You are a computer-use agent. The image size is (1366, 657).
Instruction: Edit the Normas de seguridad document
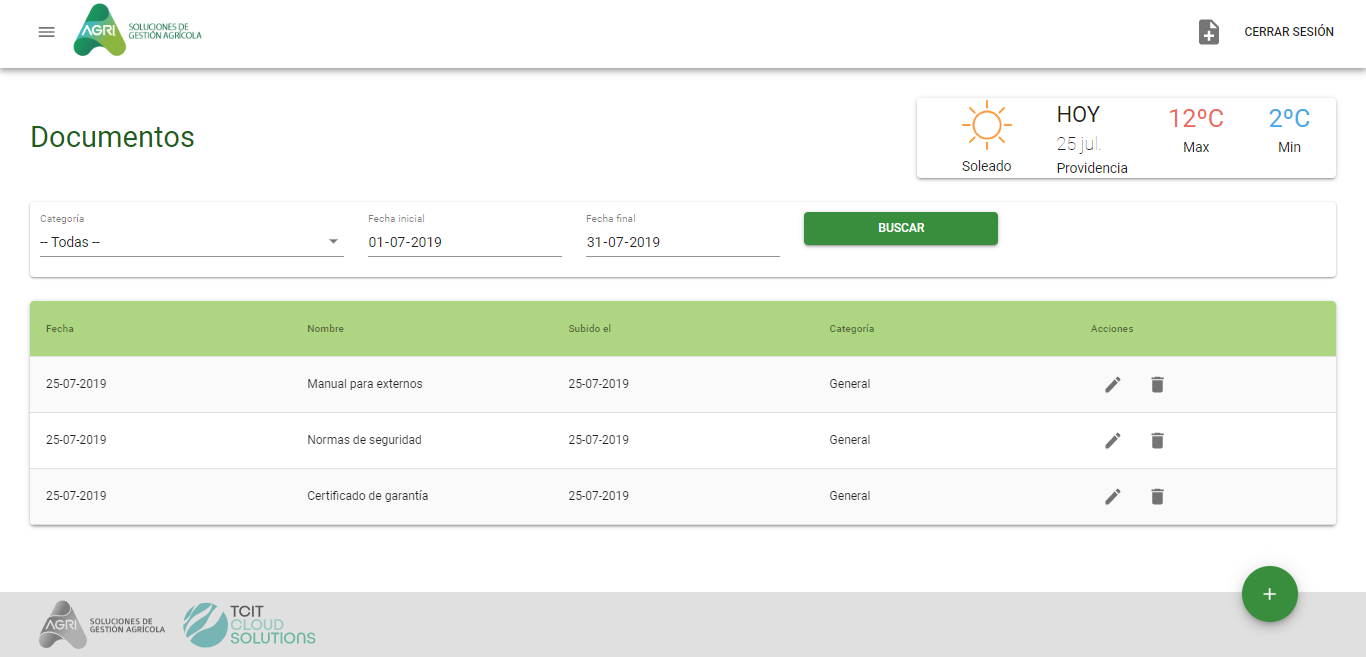[x=1112, y=440]
